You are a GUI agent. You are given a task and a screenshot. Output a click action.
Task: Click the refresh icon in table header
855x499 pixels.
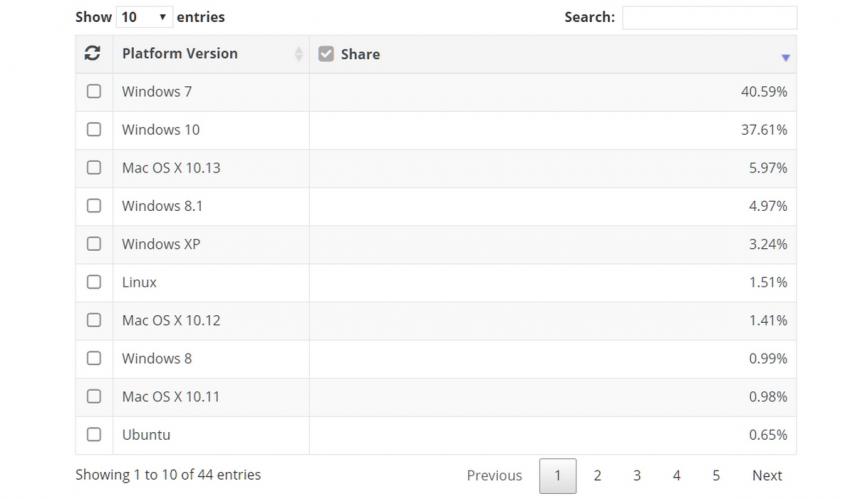[x=92, y=53]
